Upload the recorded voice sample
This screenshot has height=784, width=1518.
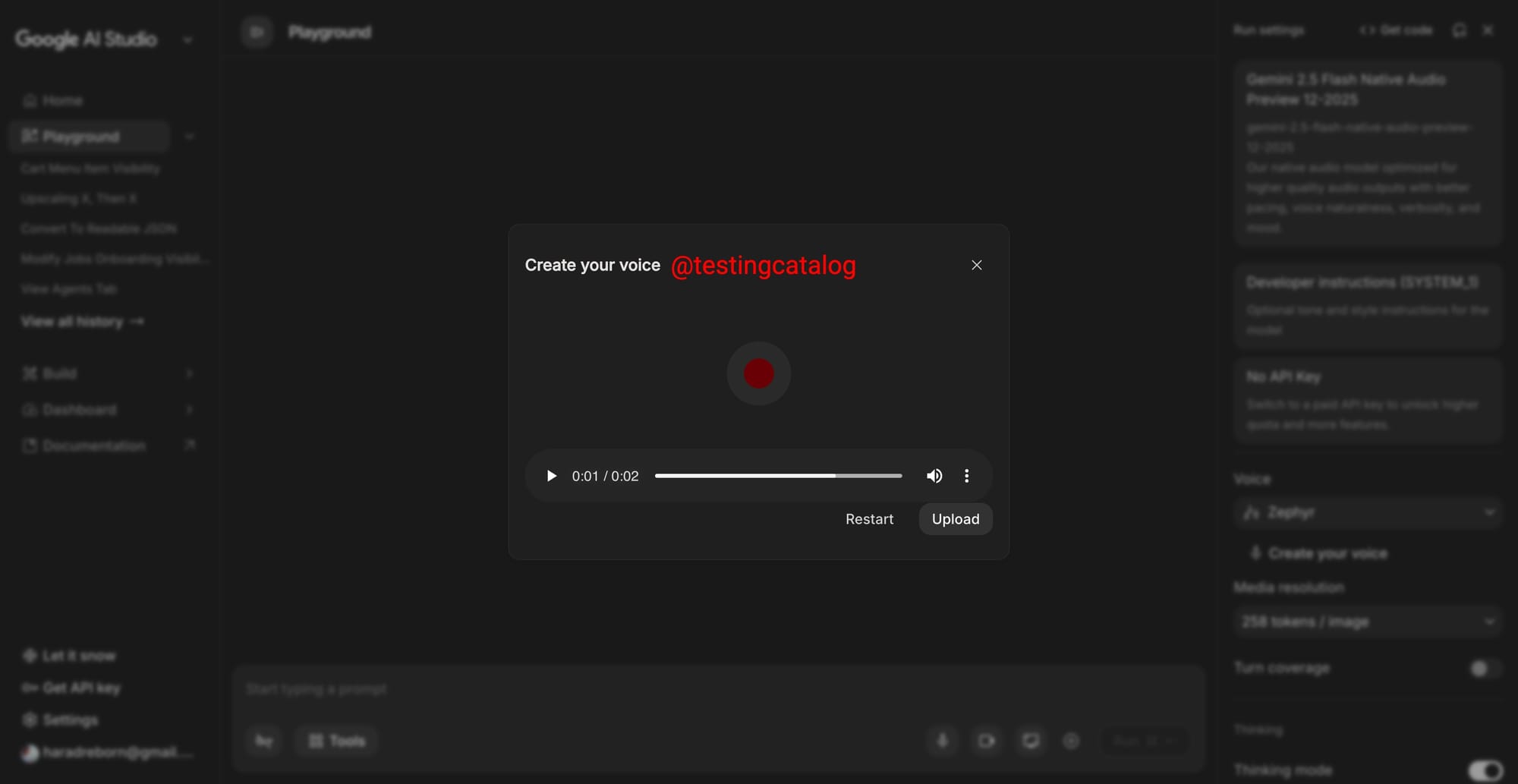click(x=955, y=518)
